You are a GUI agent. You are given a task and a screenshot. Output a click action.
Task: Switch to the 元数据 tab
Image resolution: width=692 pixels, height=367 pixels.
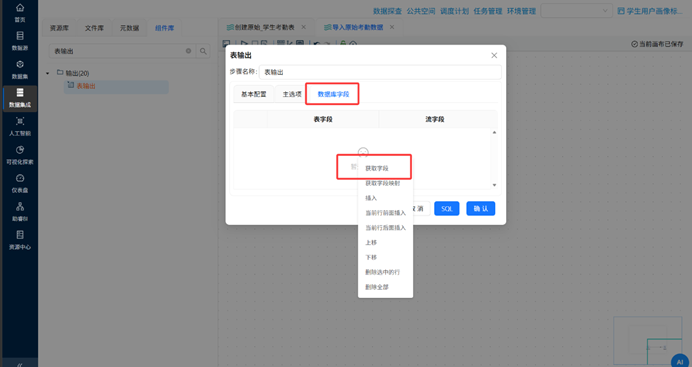(129, 28)
